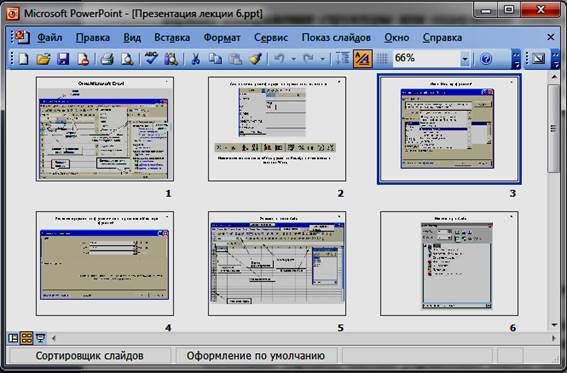567x373 pixels.
Task: Open the Правка menu
Action: click(93, 38)
